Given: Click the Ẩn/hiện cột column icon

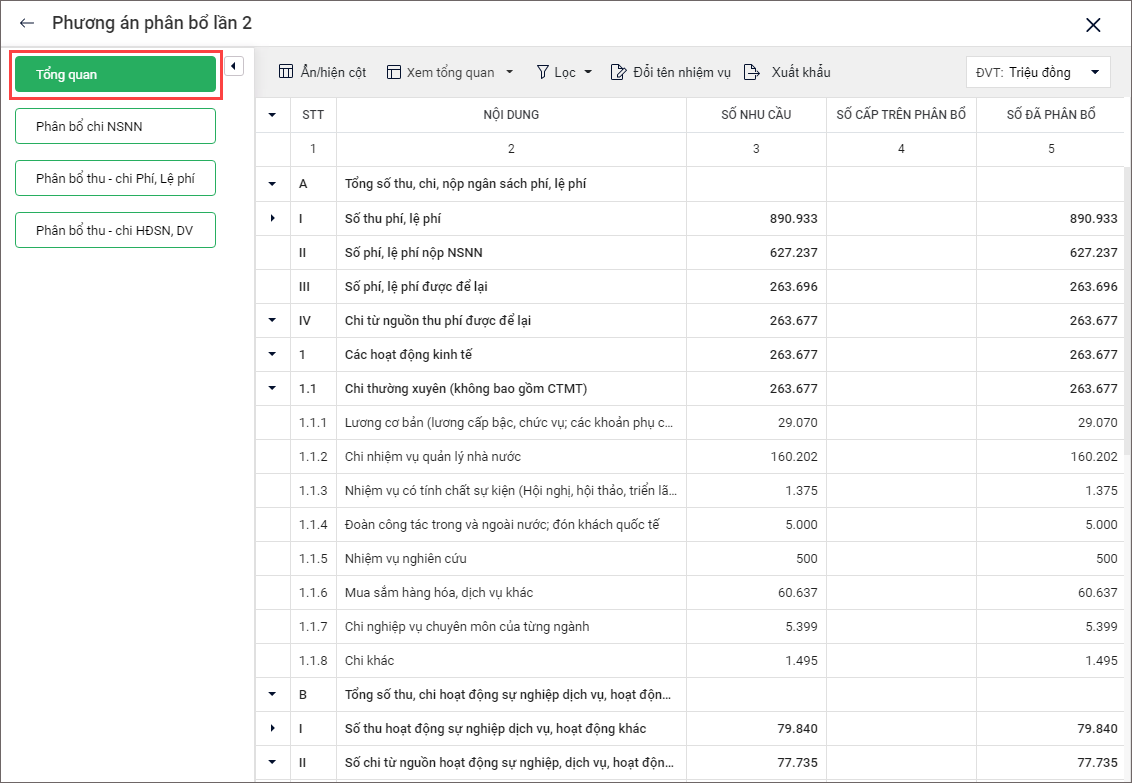Looking at the screenshot, I should pos(286,72).
